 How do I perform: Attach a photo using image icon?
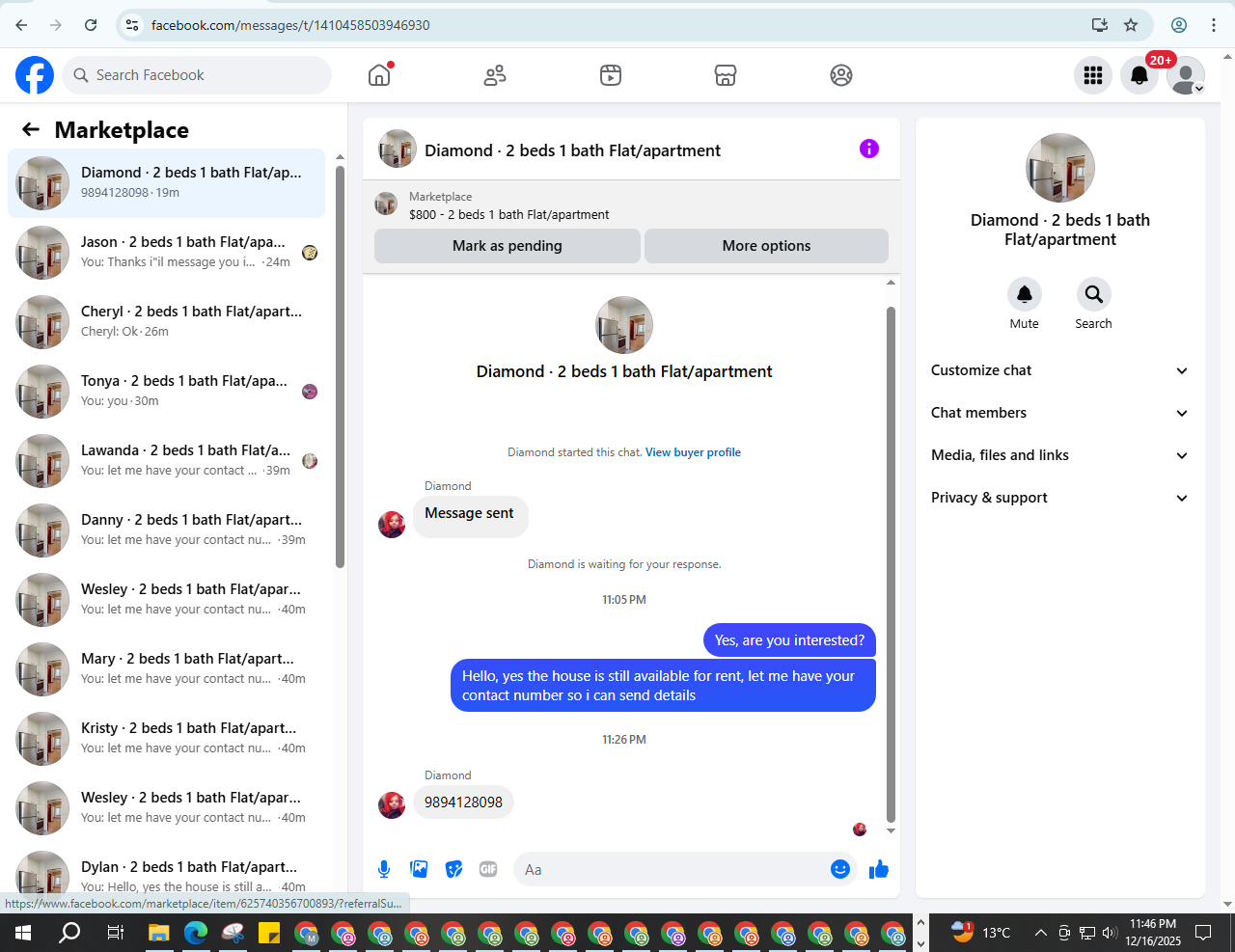[419, 869]
